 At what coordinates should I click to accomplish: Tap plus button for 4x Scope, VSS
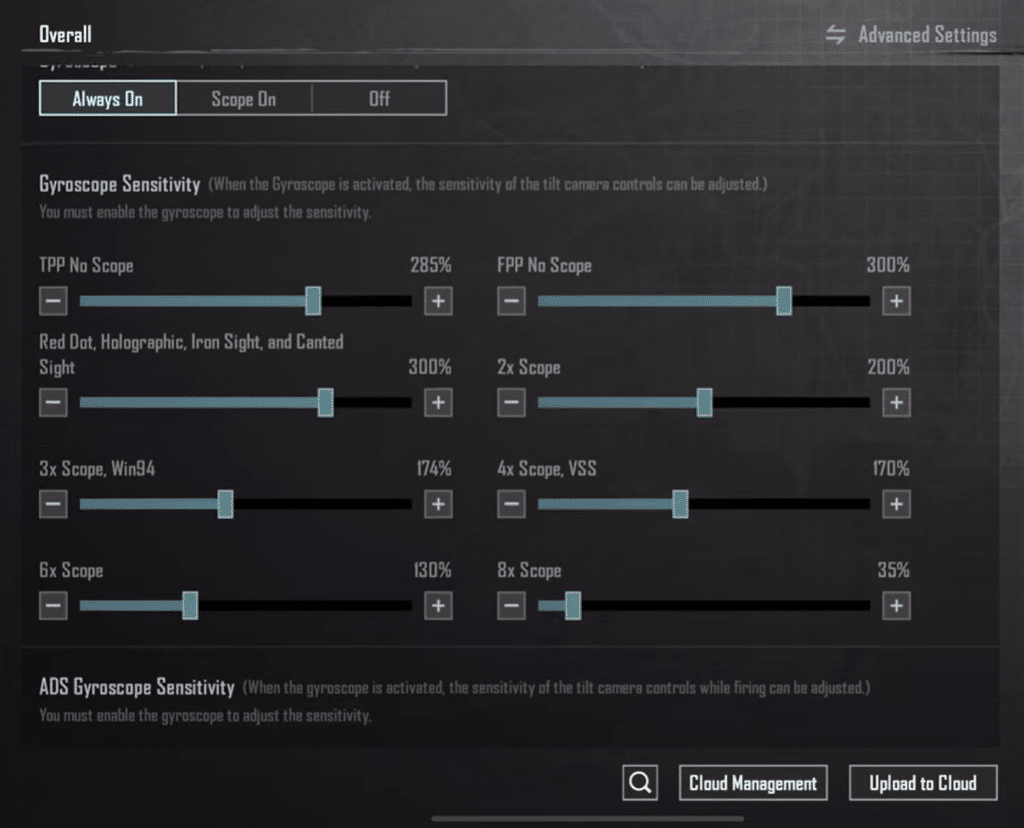(896, 504)
